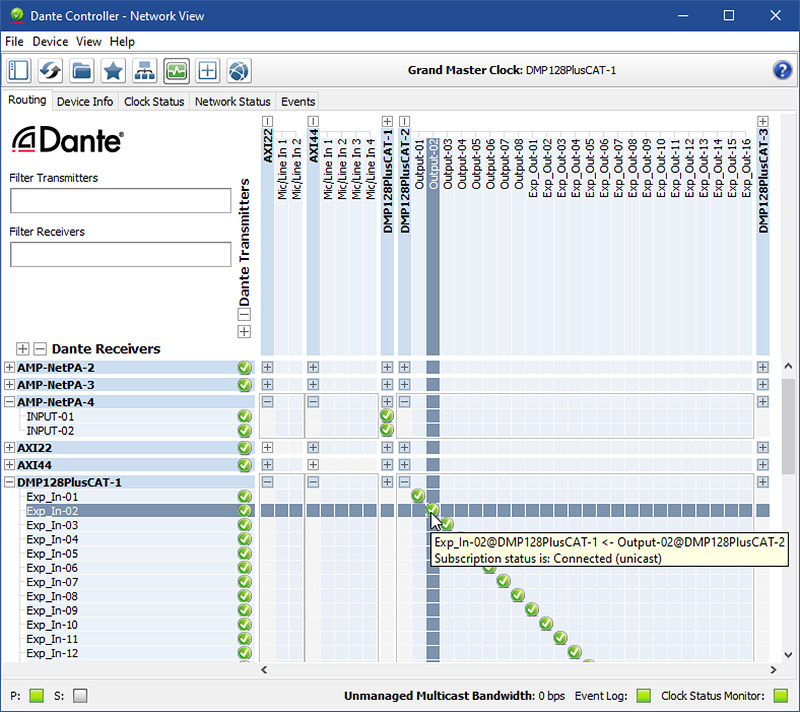Viewport: 800px width, 712px height.
Task: Expand all Dante Receivers with plus
Action: [x=22, y=349]
